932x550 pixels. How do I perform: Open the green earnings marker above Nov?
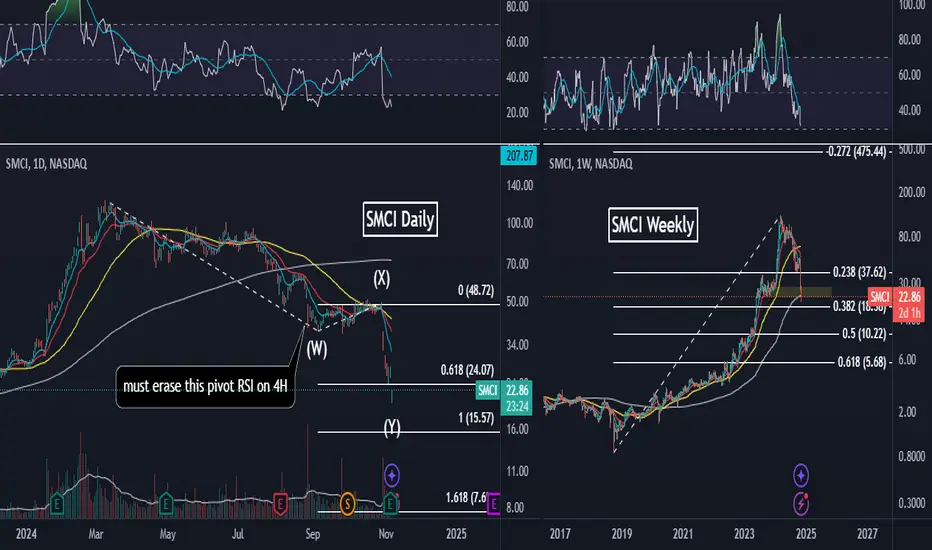pyautogui.click(x=391, y=504)
